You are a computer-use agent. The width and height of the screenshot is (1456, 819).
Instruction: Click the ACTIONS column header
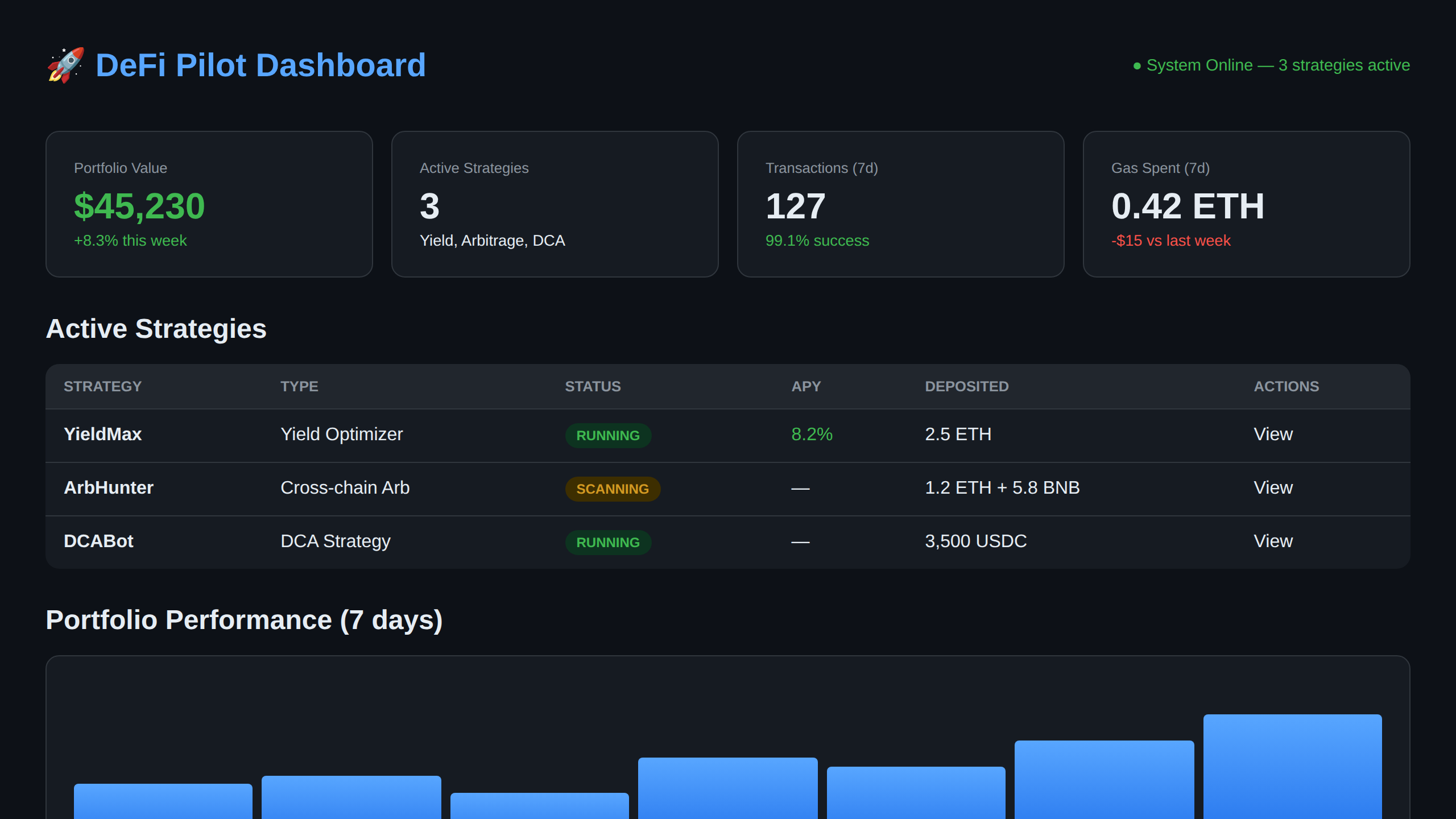[1287, 386]
